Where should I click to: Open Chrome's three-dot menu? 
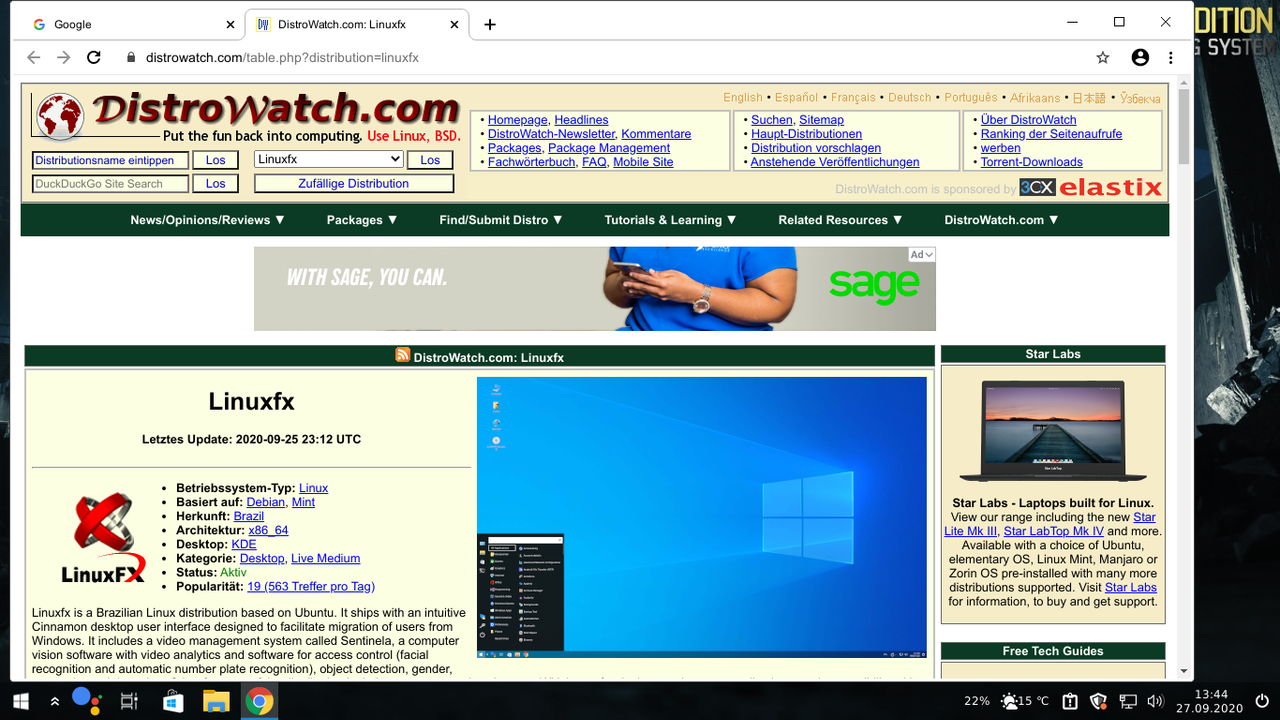click(1170, 57)
